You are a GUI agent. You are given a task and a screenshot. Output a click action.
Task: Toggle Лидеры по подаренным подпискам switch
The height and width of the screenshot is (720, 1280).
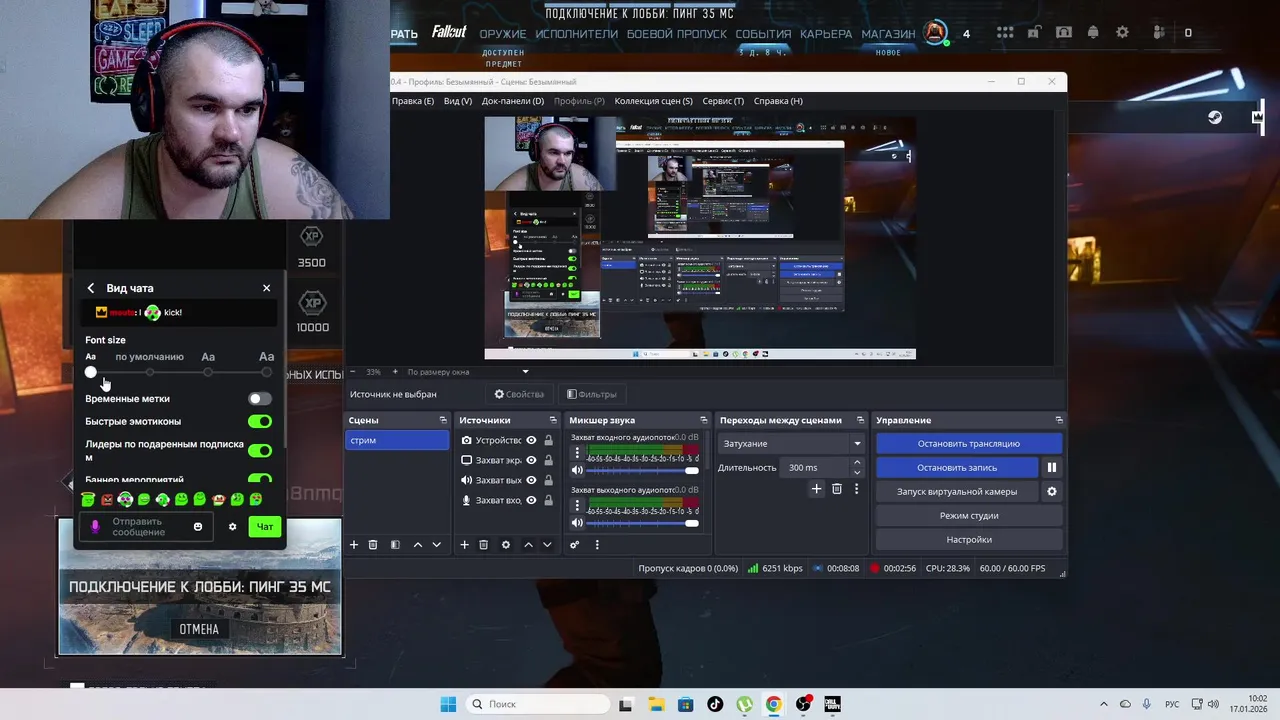coord(260,451)
